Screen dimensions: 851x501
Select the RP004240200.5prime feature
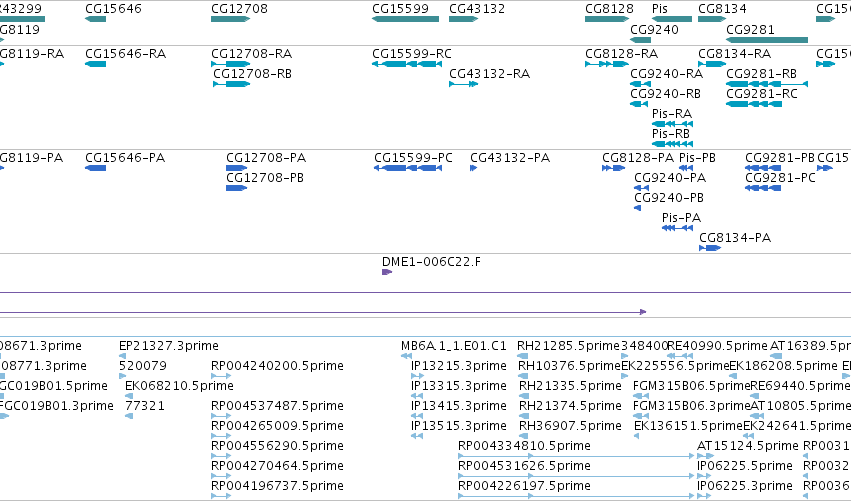221,376
